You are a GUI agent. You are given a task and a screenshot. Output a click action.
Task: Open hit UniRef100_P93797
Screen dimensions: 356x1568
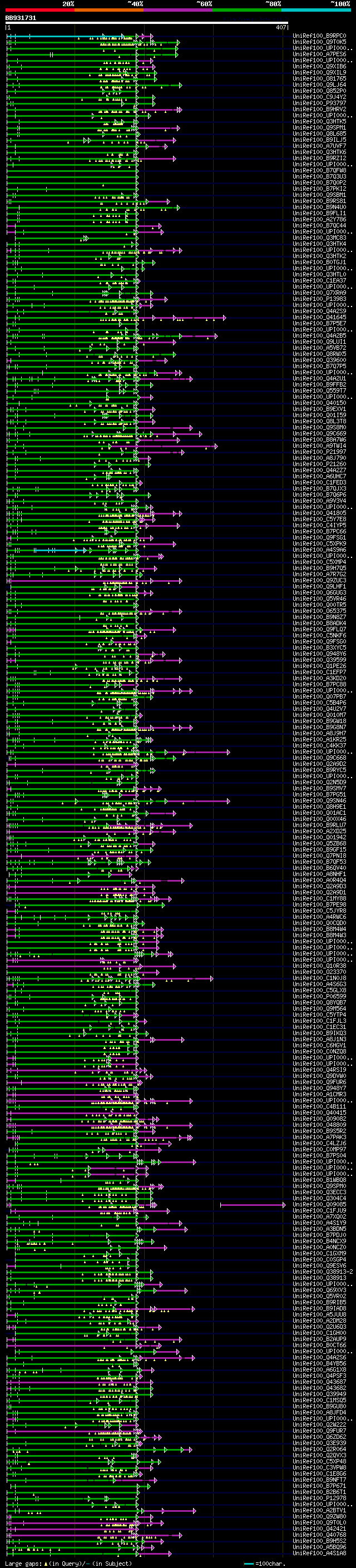pyautogui.click(x=319, y=103)
